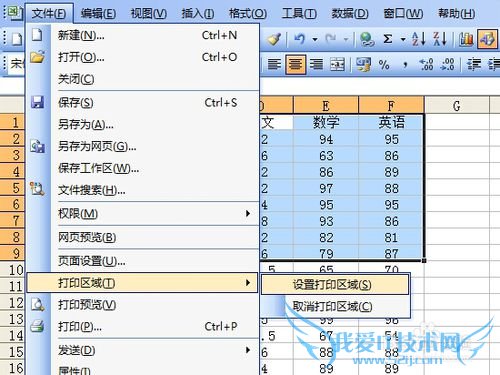Image resolution: width=500 pixels, height=375 pixels.
Task: Click the 英语 header cell
Action: pos(391,122)
